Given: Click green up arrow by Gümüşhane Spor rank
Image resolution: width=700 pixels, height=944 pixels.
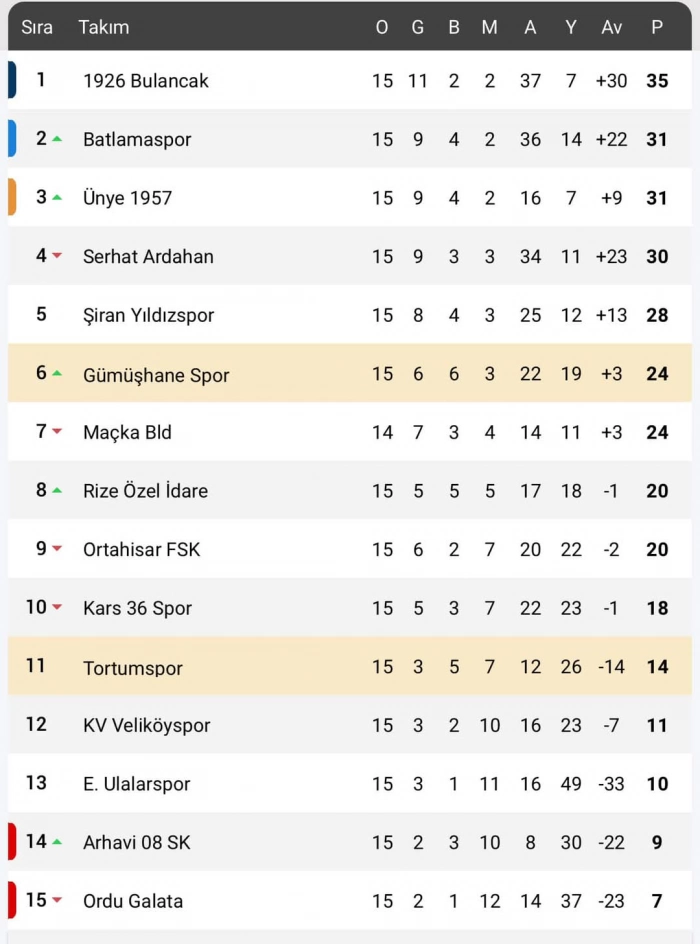Looking at the screenshot, I should (57, 373).
